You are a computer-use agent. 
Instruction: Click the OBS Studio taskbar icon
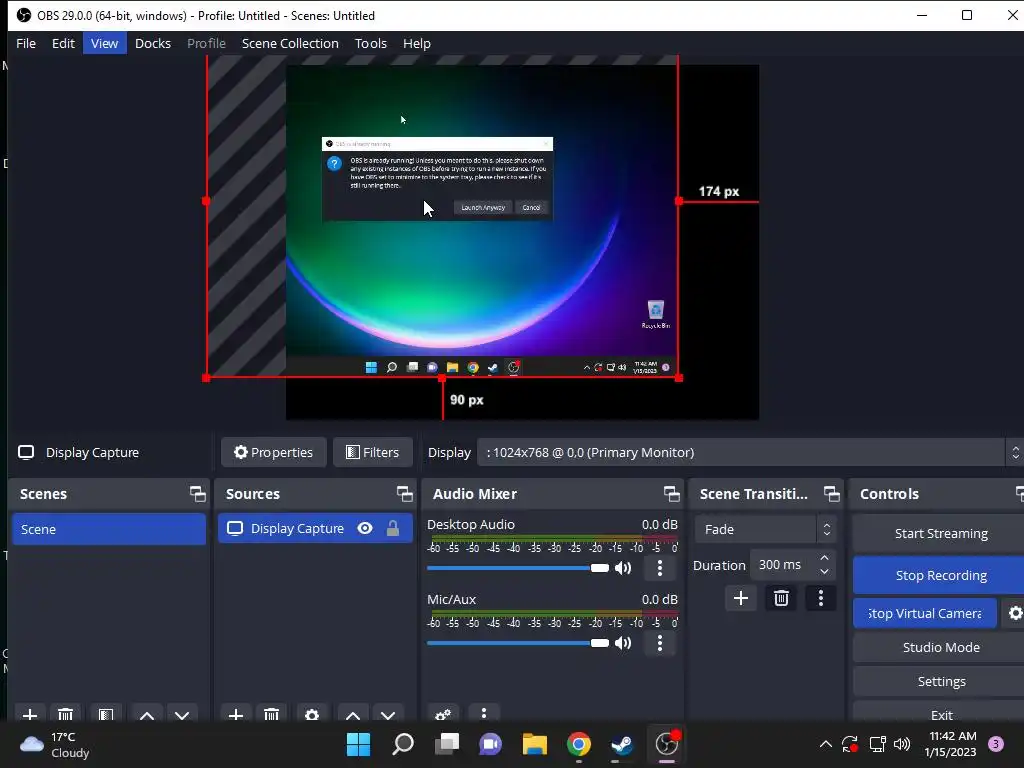click(x=667, y=744)
